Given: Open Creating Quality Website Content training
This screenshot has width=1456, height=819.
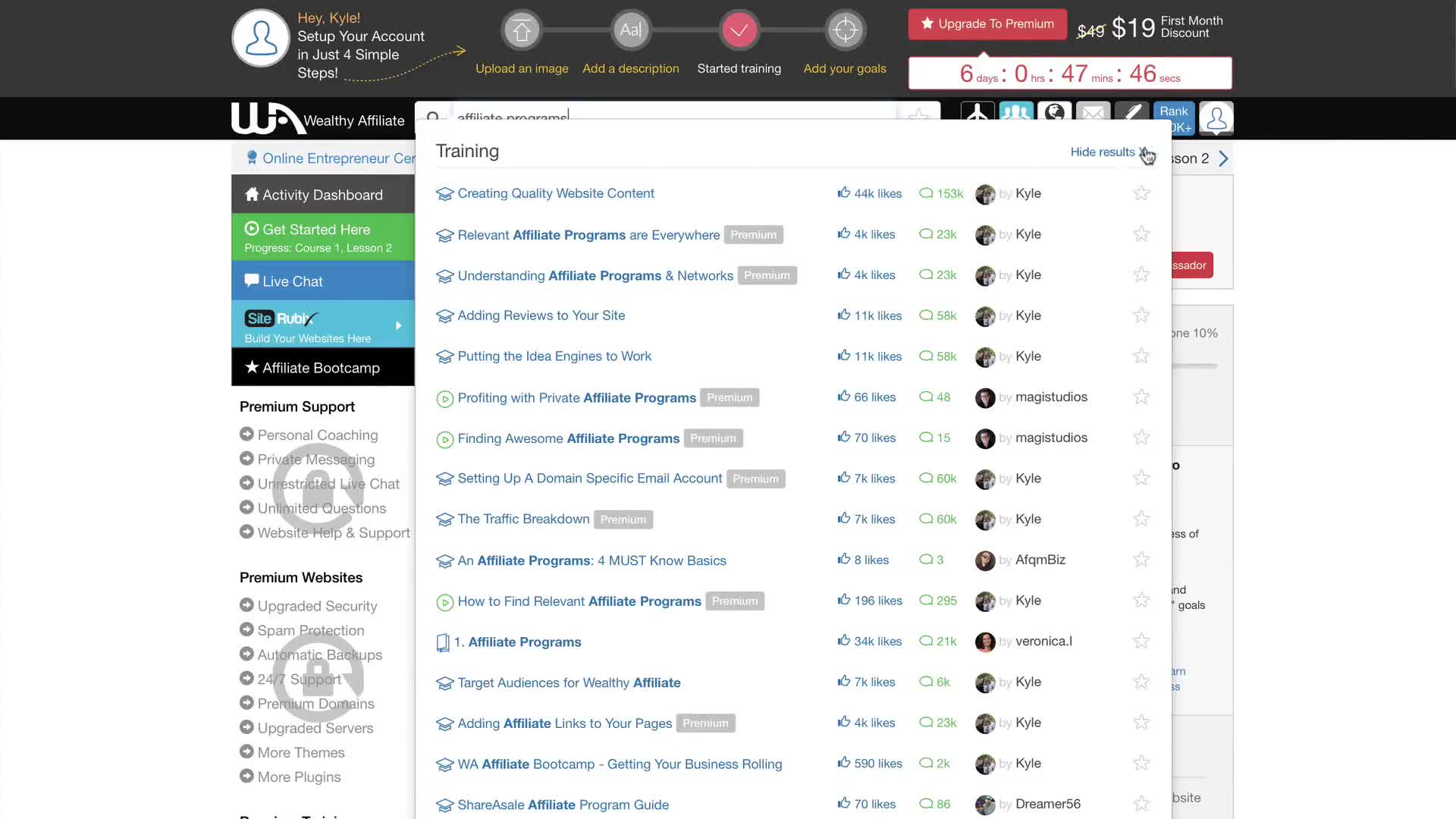Looking at the screenshot, I should pyautogui.click(x=556, y=193).
